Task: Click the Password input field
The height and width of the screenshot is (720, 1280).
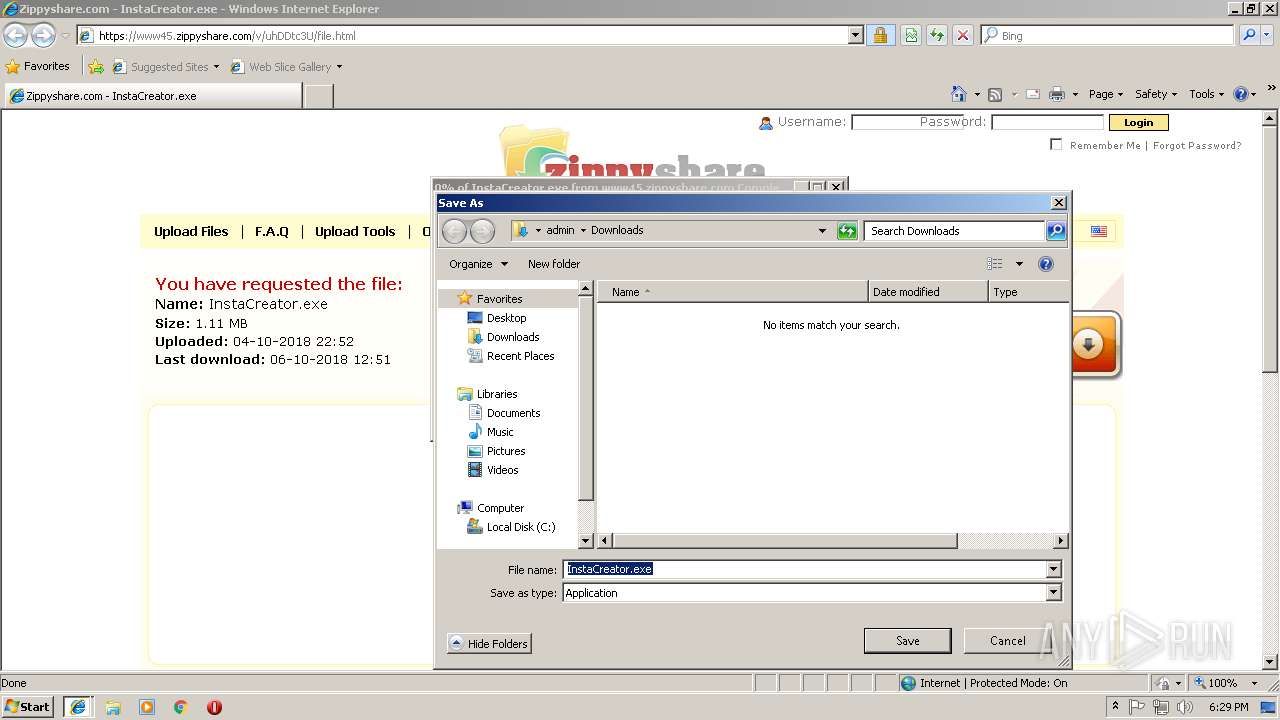Action: tap(1047, 122)
